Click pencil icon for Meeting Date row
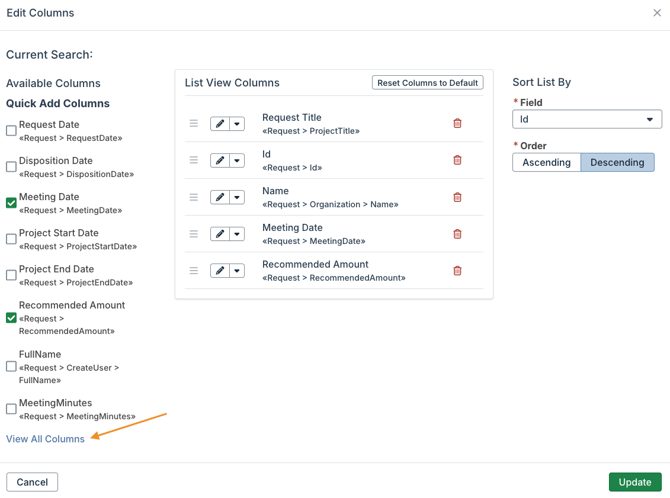This screenshot has height=498, width=670. (x=220, y=234)
